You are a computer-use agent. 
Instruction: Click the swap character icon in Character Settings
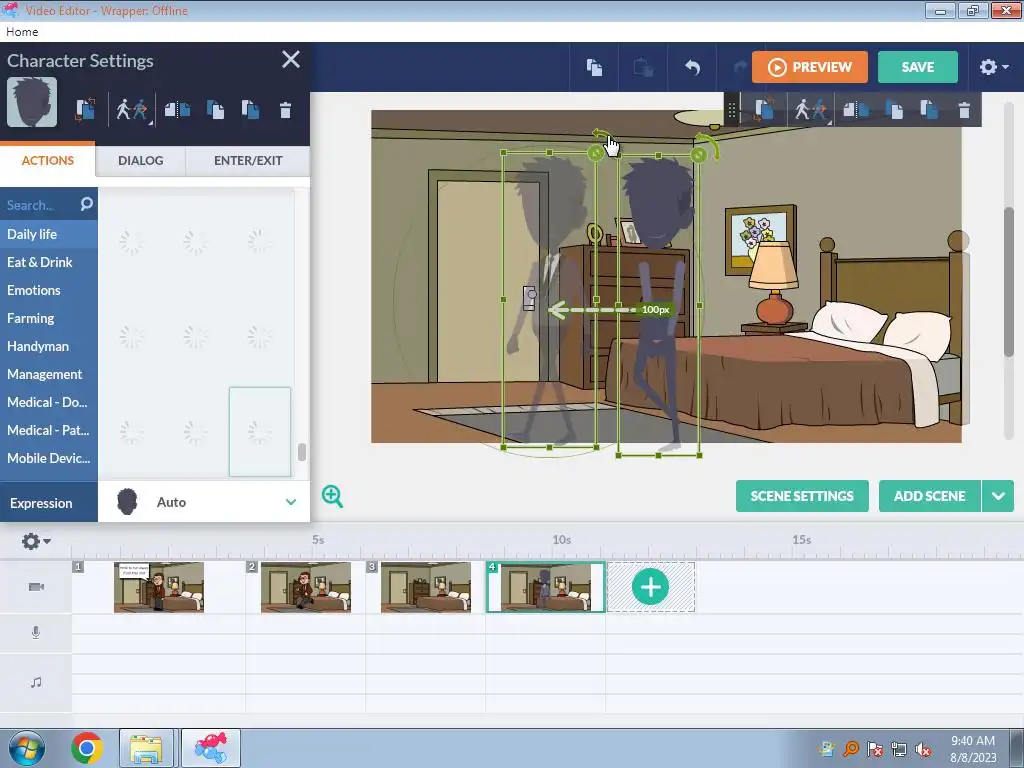click(85, 109)
